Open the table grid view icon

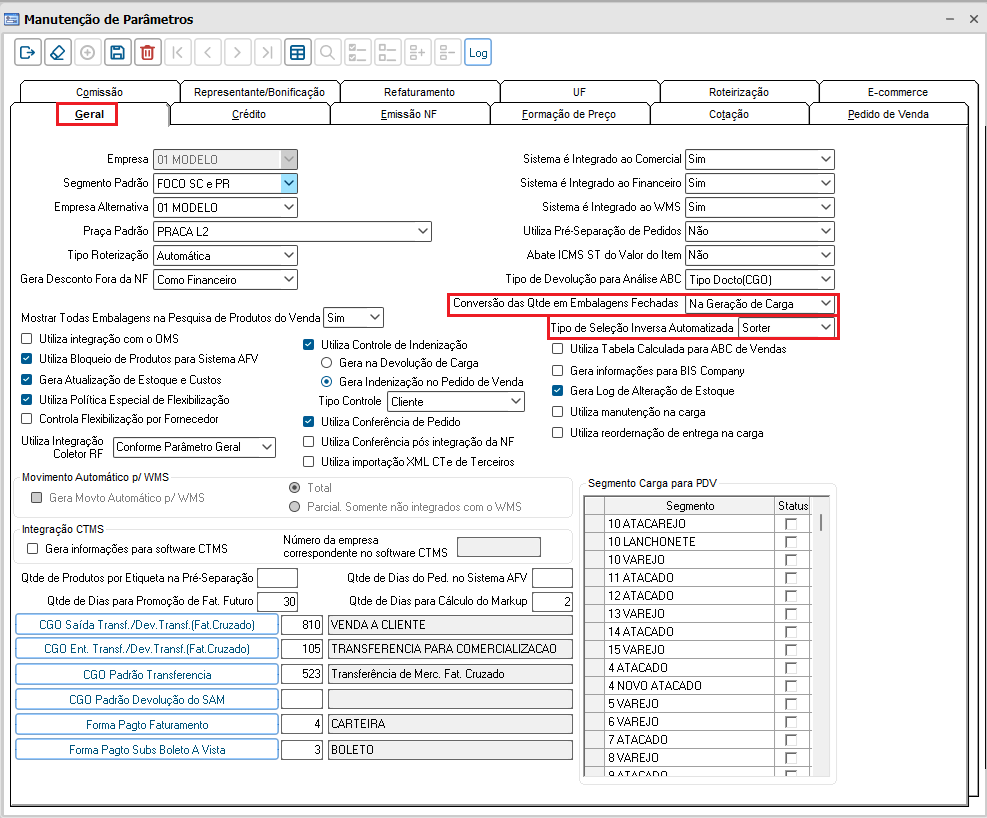[x=298, y=53]
